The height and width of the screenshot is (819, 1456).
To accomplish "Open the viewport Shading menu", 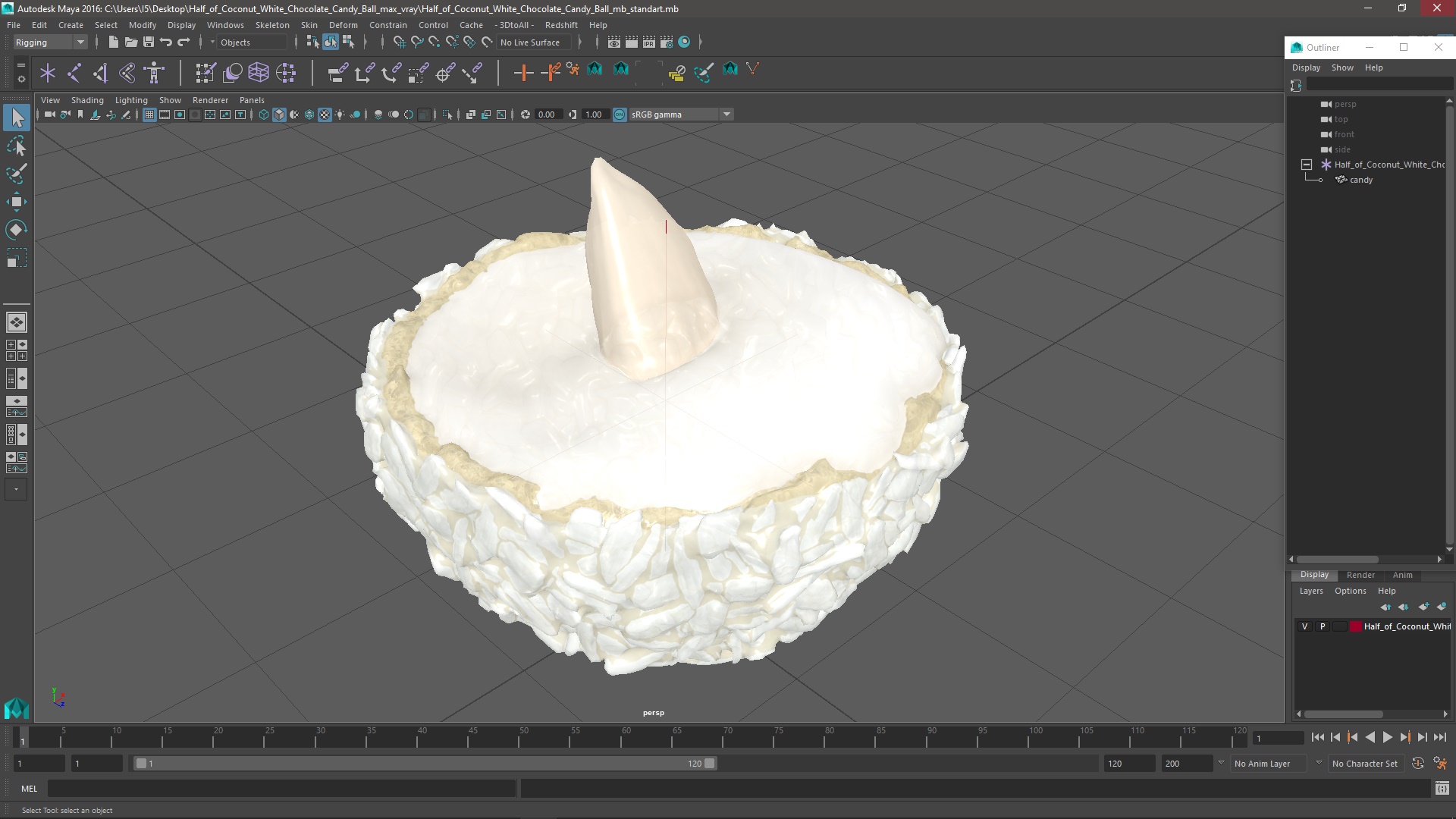I will (x=87, y=100).
